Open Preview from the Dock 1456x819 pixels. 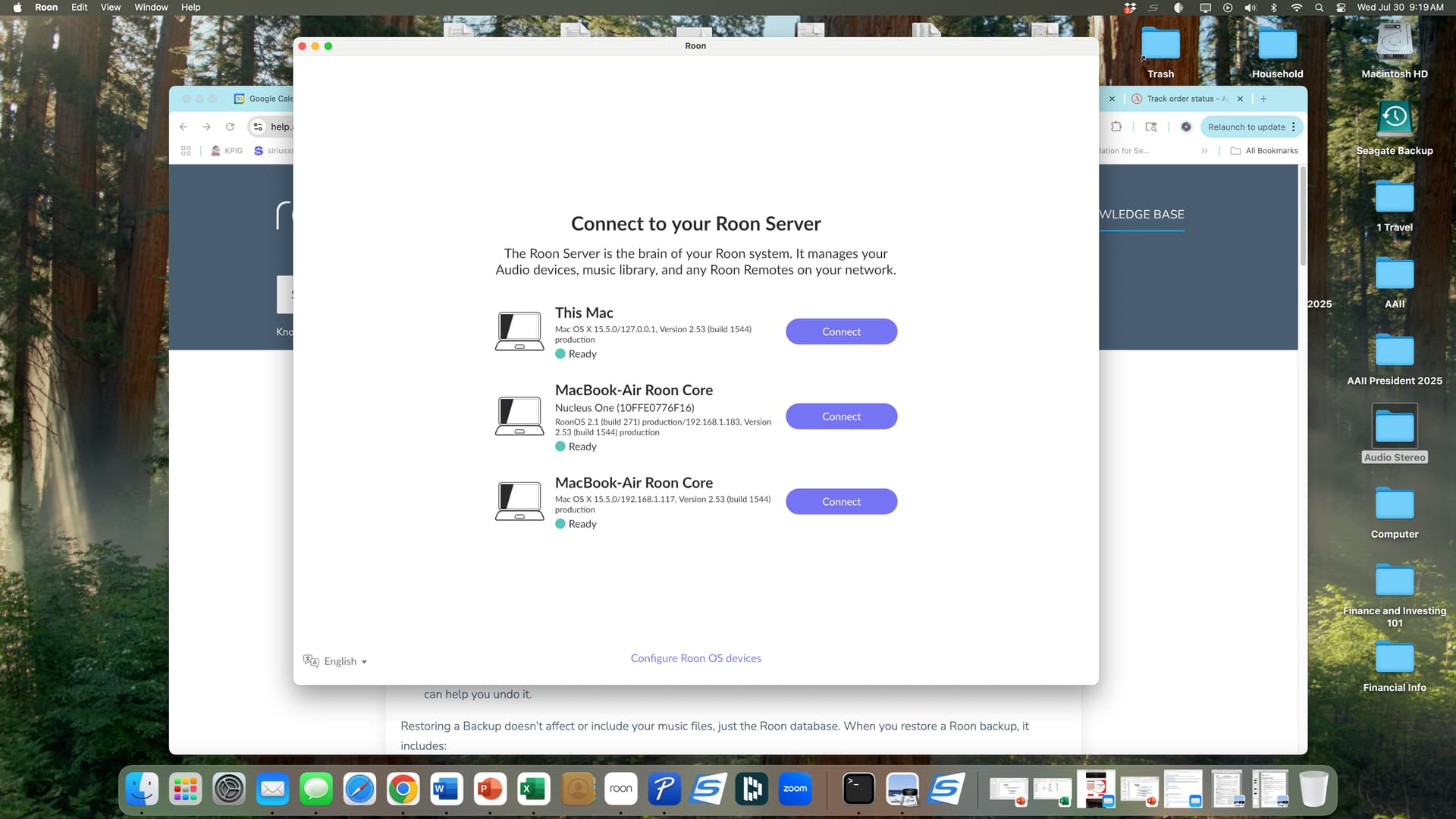(902, 789)
